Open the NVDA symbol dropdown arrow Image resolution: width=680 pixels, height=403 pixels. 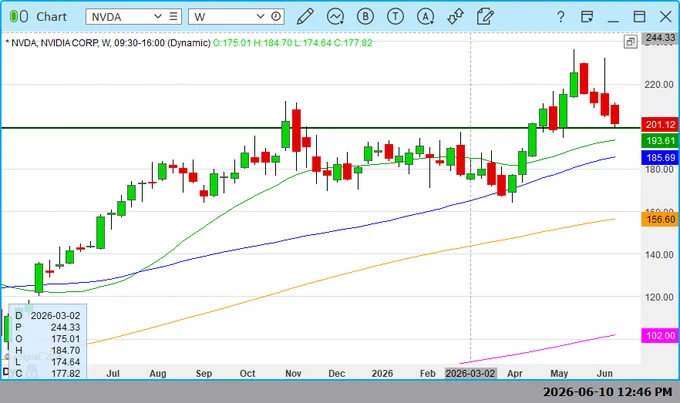point(158,16)
